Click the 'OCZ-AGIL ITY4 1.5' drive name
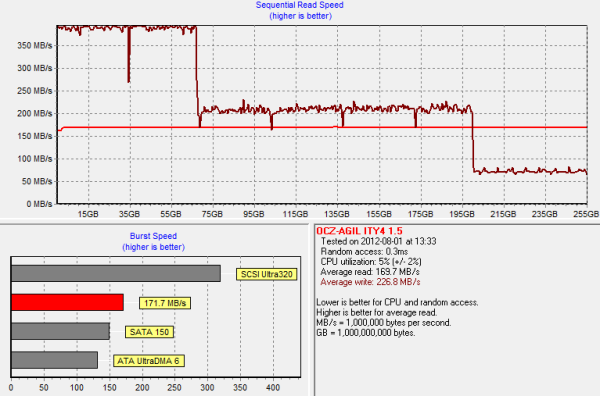Viewport: 600px width, 396px height. pos(359,231)
